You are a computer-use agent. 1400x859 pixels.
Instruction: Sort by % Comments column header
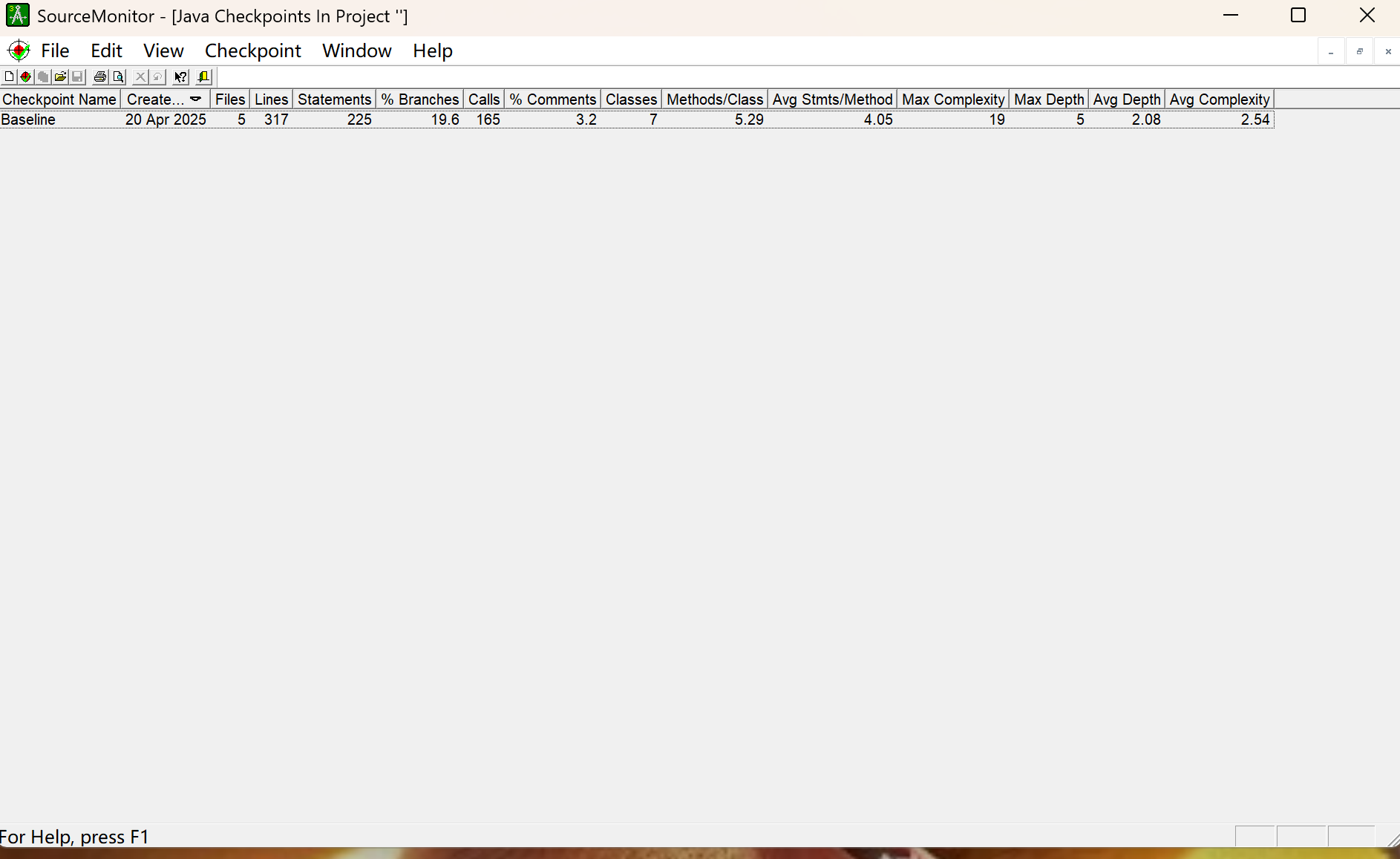[553, 99]
